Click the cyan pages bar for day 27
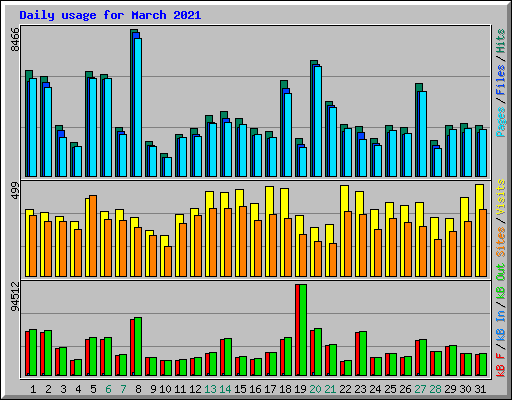This screenshot has width=512, height=400. point(423,134)
